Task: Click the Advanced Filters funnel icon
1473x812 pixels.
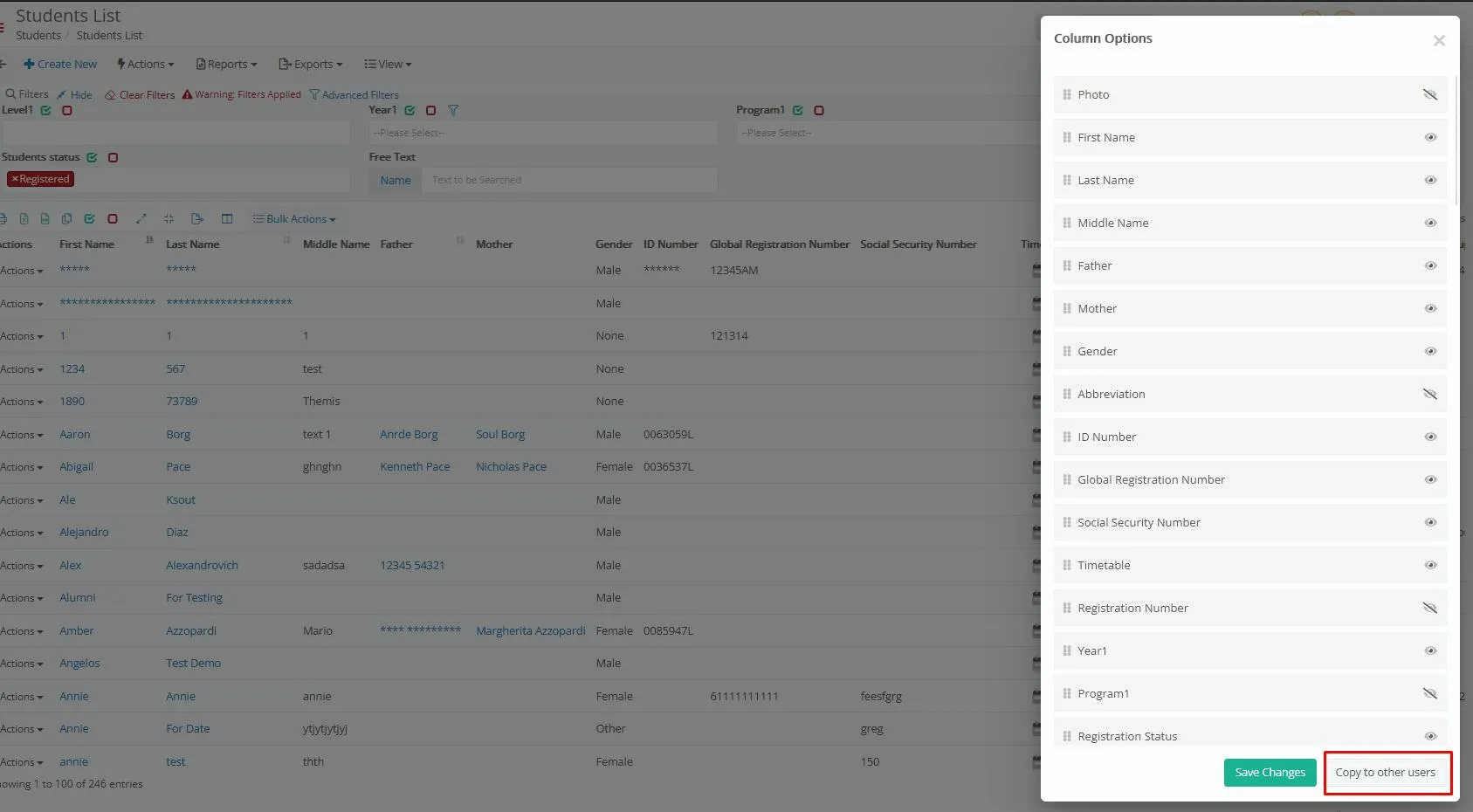Action: click(314, 95)
